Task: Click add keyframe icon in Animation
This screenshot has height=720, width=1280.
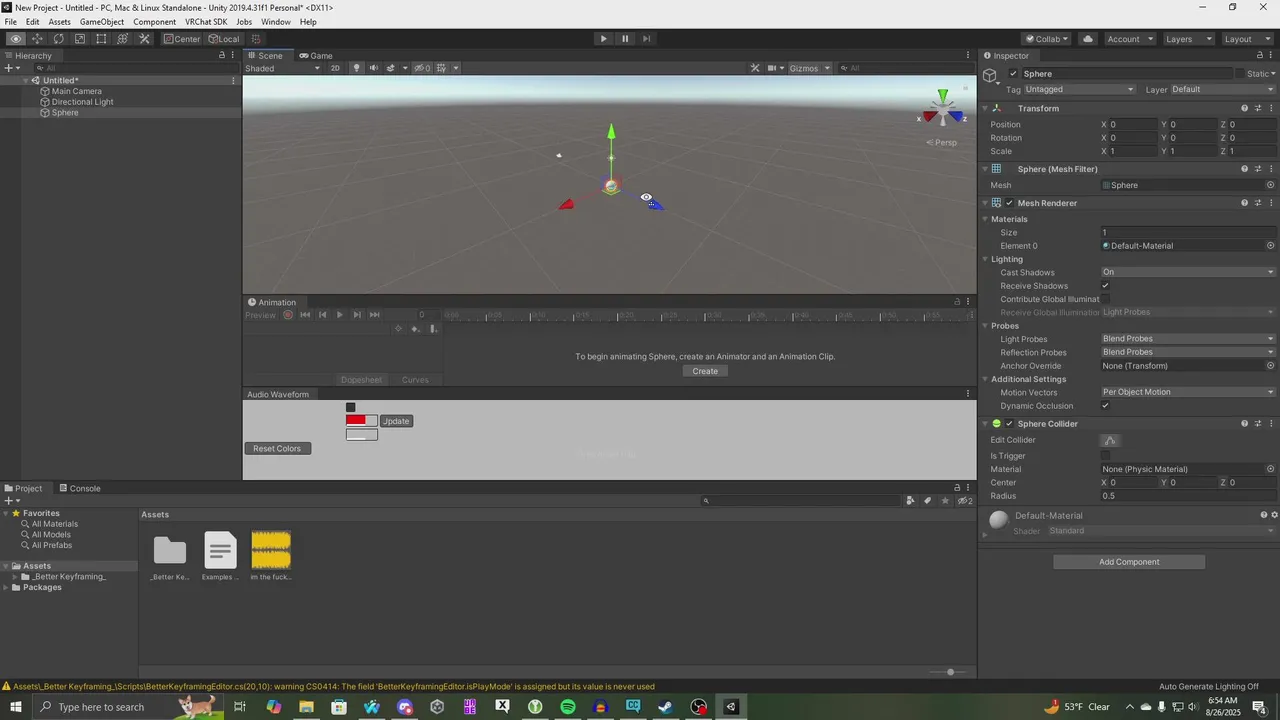Action: (415, 329)
